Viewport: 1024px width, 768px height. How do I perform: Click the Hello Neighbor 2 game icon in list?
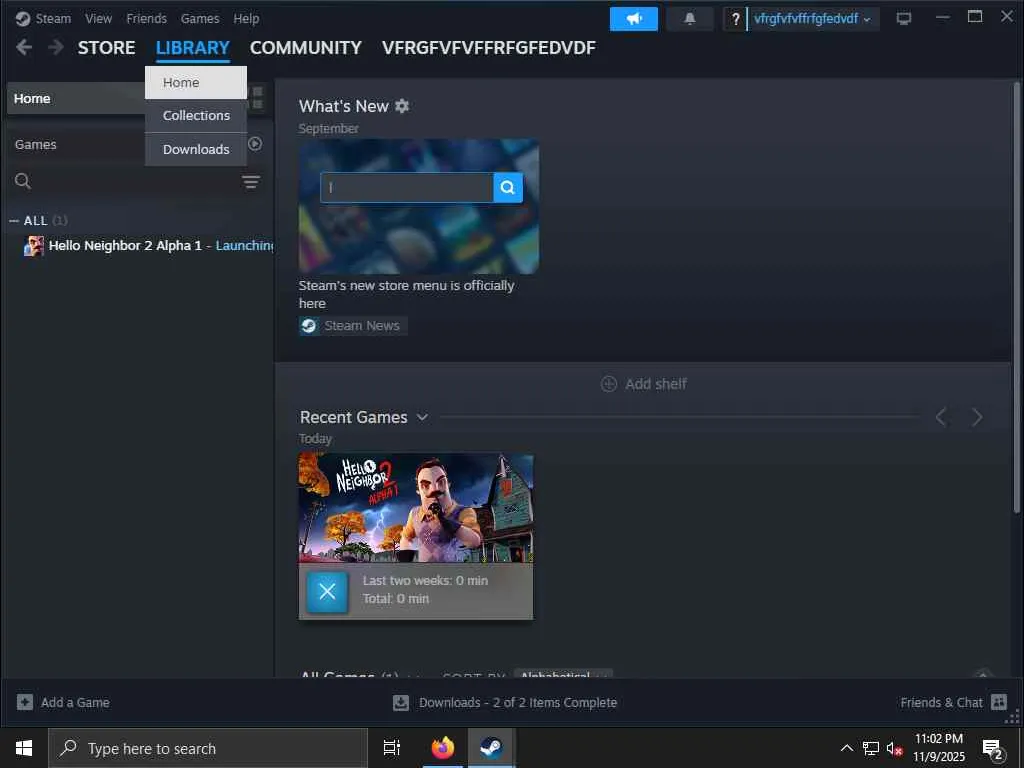coord(34,246)
